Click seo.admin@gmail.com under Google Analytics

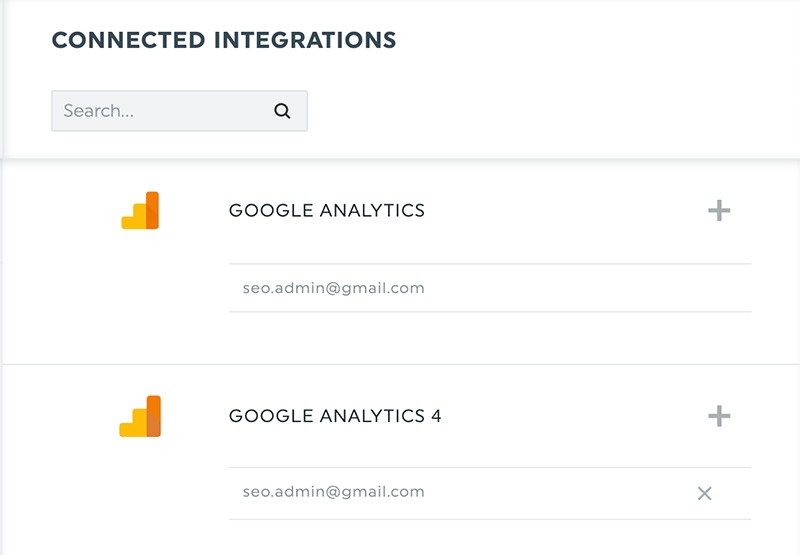pyautogui.click(x=333, y=288)
